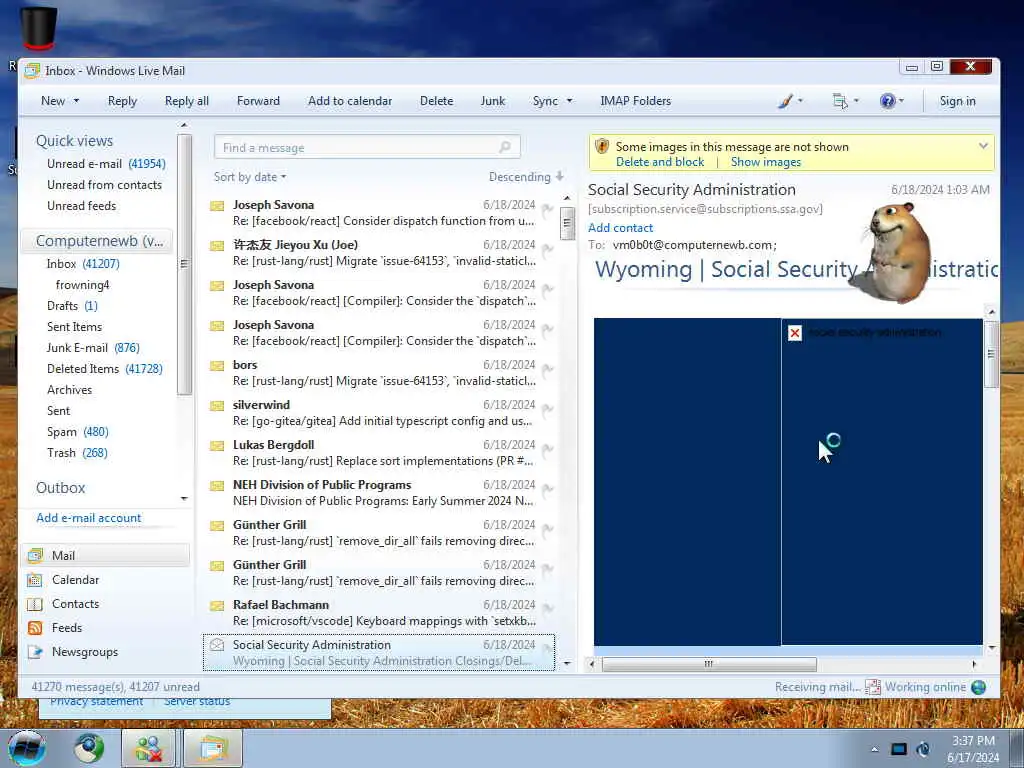The image size is (1024, 768).
Task: Select Unread e-mail quick view
Action: [106, 163]
